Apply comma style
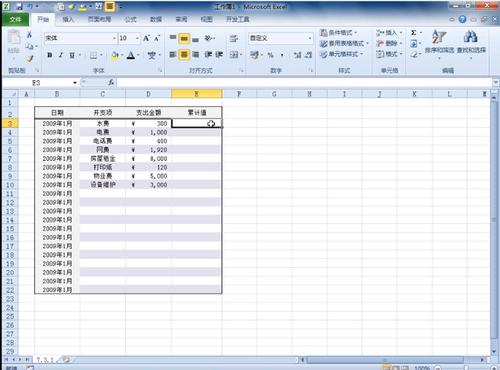Image resolution: width=500 pixels, height=370 pixels. tap(282, 55)
